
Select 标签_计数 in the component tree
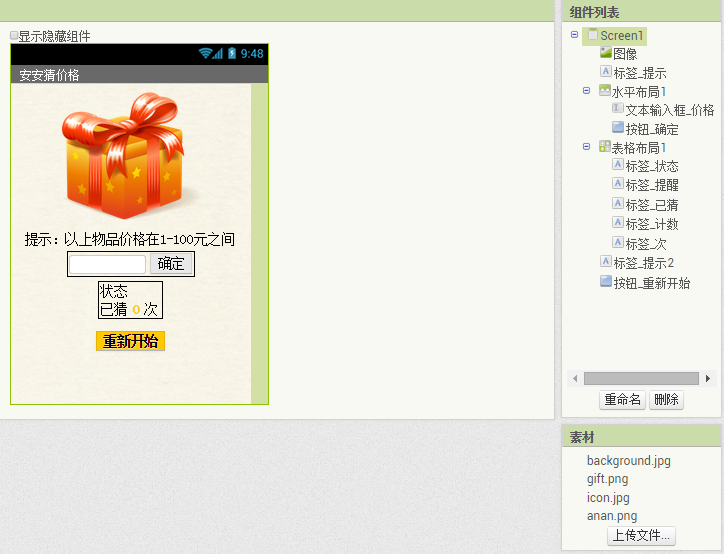[x=652, y=224]
